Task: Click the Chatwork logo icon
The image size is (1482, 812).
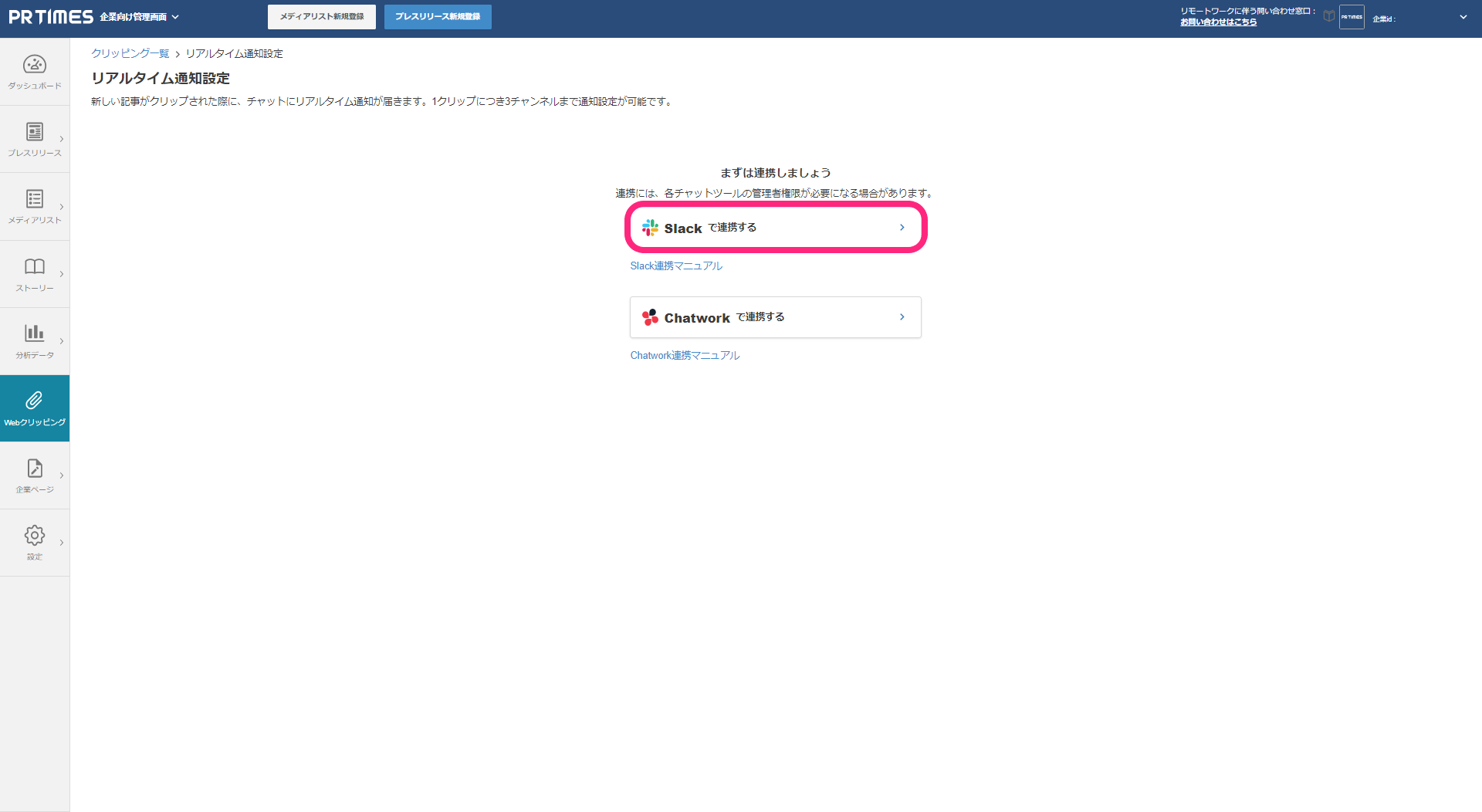Action: coord(651,317)
